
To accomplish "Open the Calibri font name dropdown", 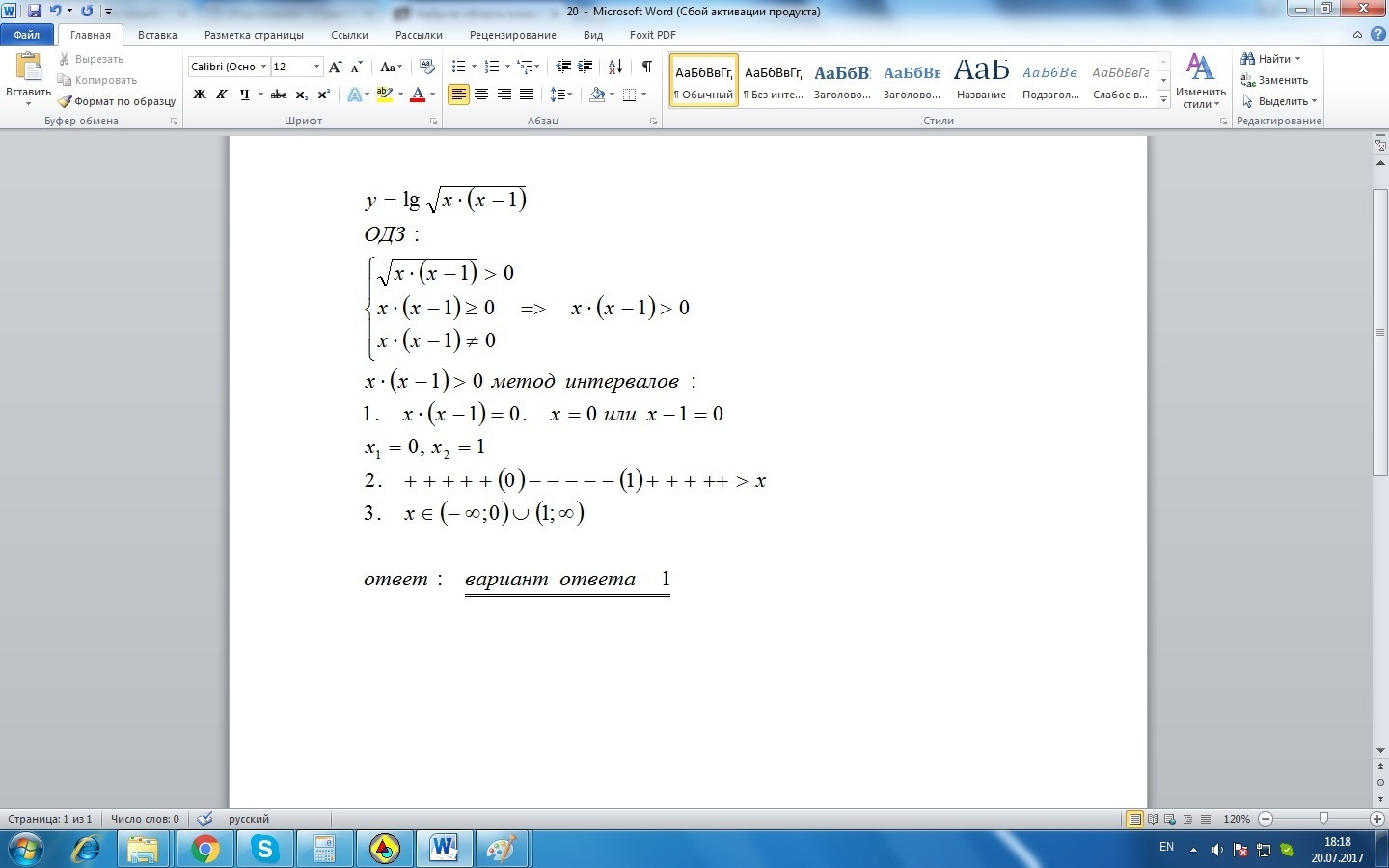I will (x=263, y=67).
